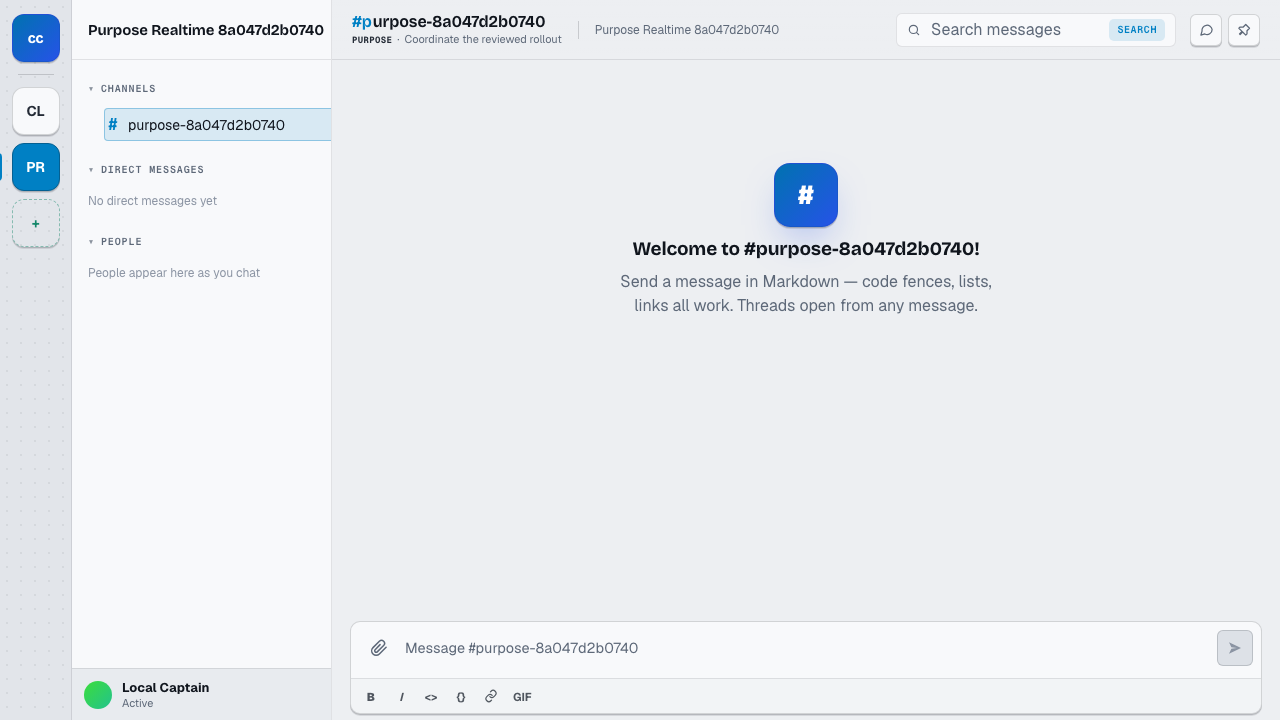Image resolution: width=1280 pixels, height=720 pixels.
Task: Focus the message composer input
Action: [805, 648]
